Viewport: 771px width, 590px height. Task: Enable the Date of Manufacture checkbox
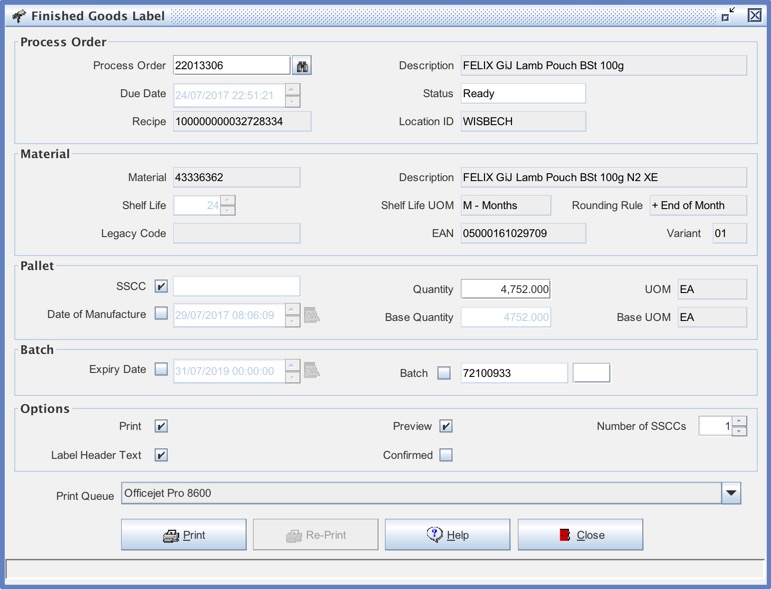click(x=161, y=314)
